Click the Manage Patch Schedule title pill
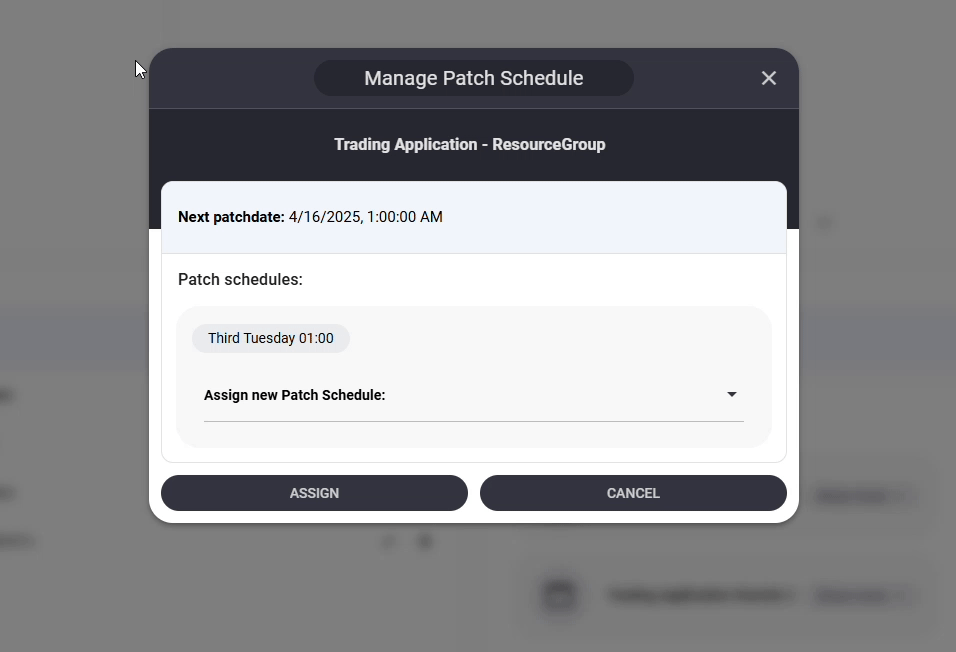 coord(473,77)
